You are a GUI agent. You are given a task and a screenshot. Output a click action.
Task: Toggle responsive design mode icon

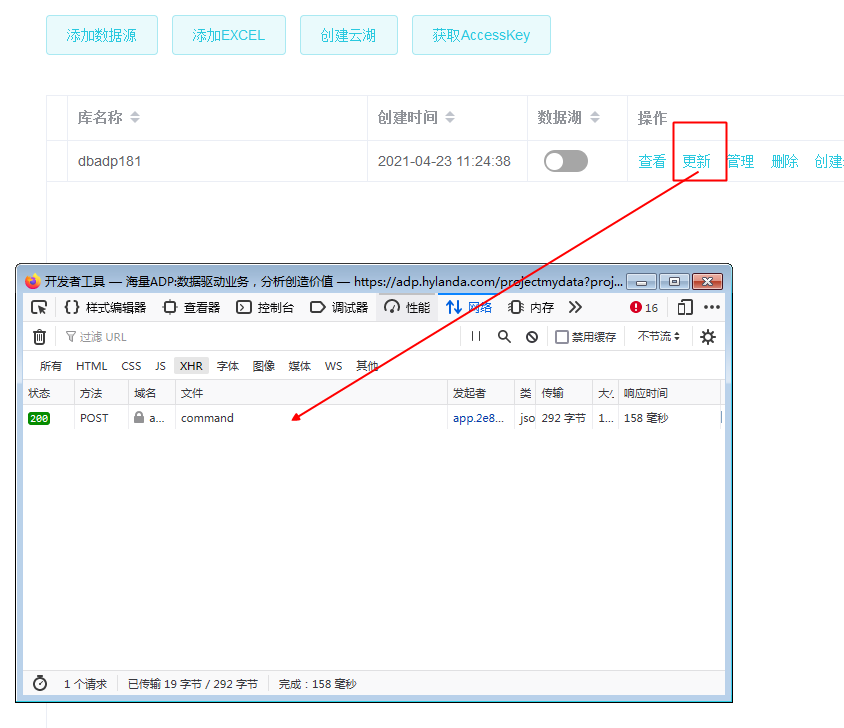coord(685,307)
